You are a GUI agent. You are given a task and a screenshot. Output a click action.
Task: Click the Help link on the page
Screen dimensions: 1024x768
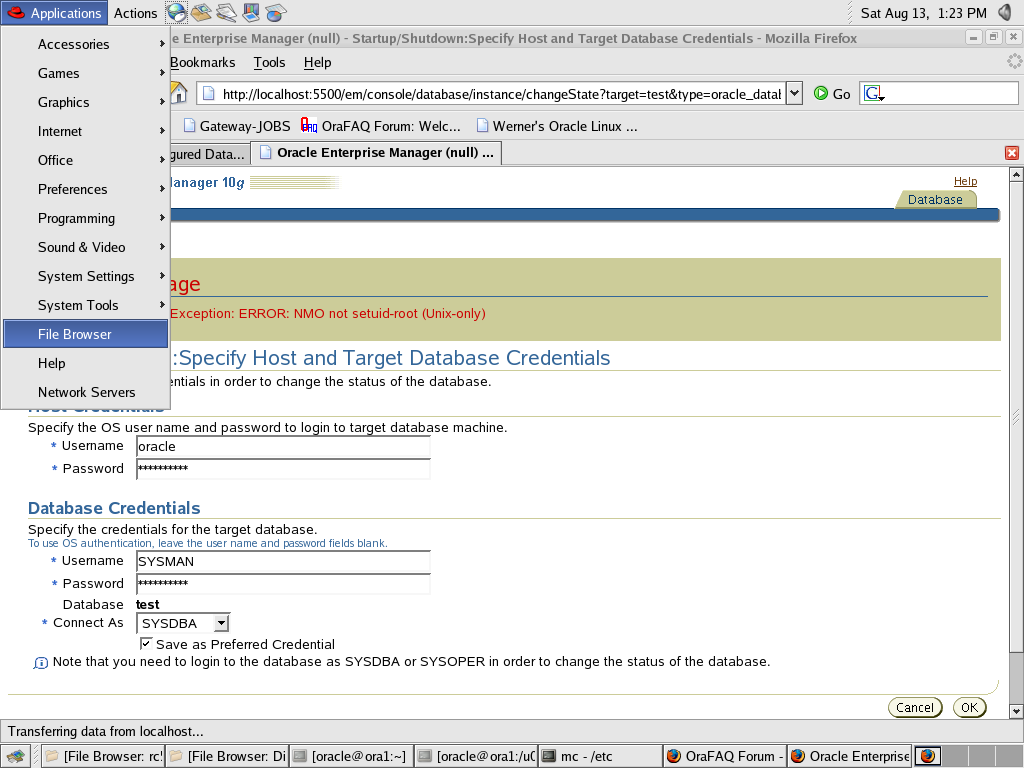pos(965,181)
